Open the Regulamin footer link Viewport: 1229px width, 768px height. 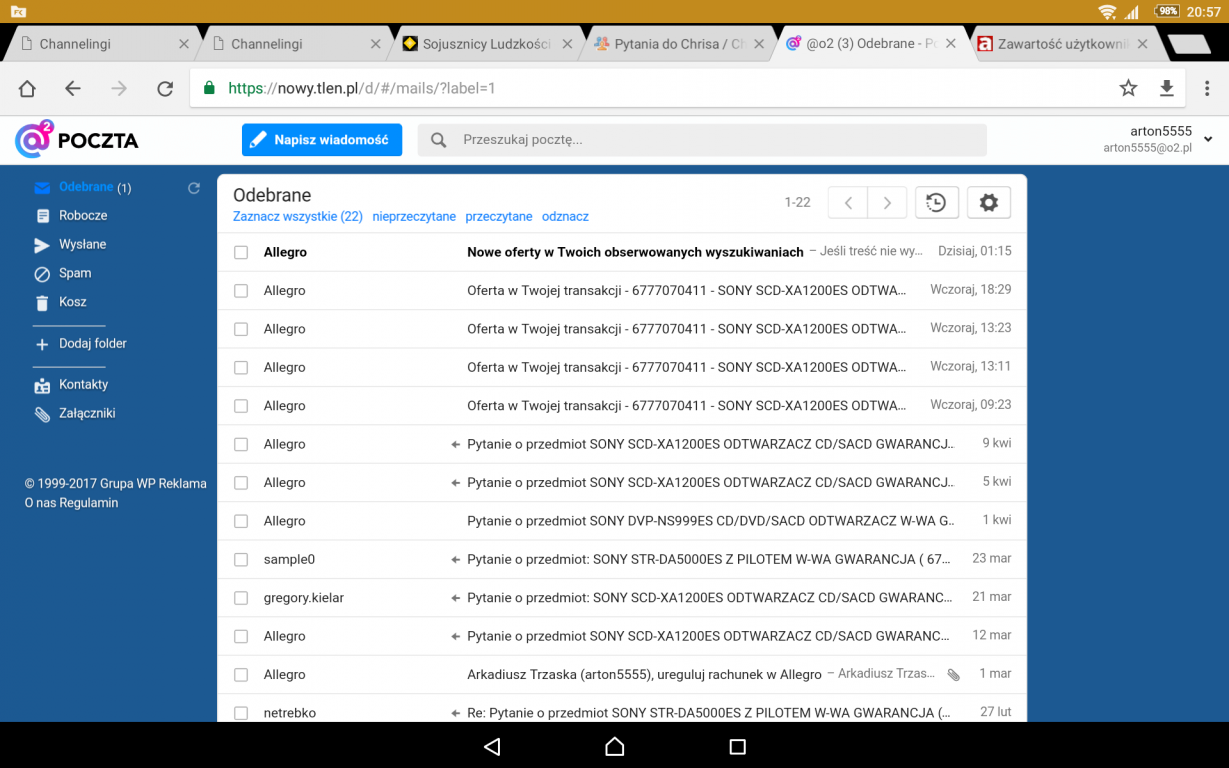89,503
